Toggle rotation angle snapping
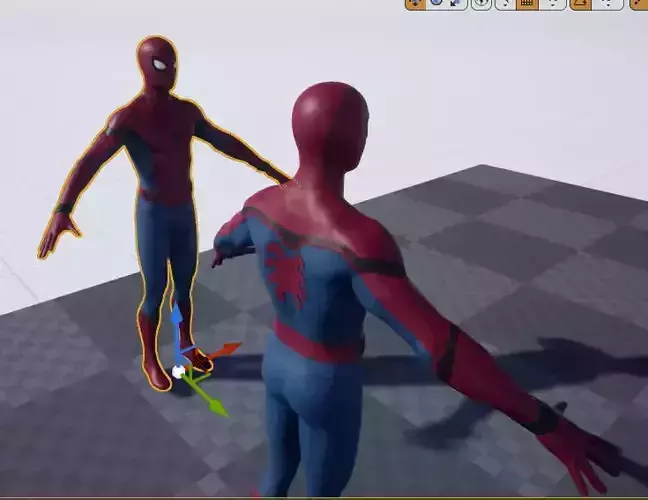Viewport: 648px width, 500px height. click(x=581, y=3)
